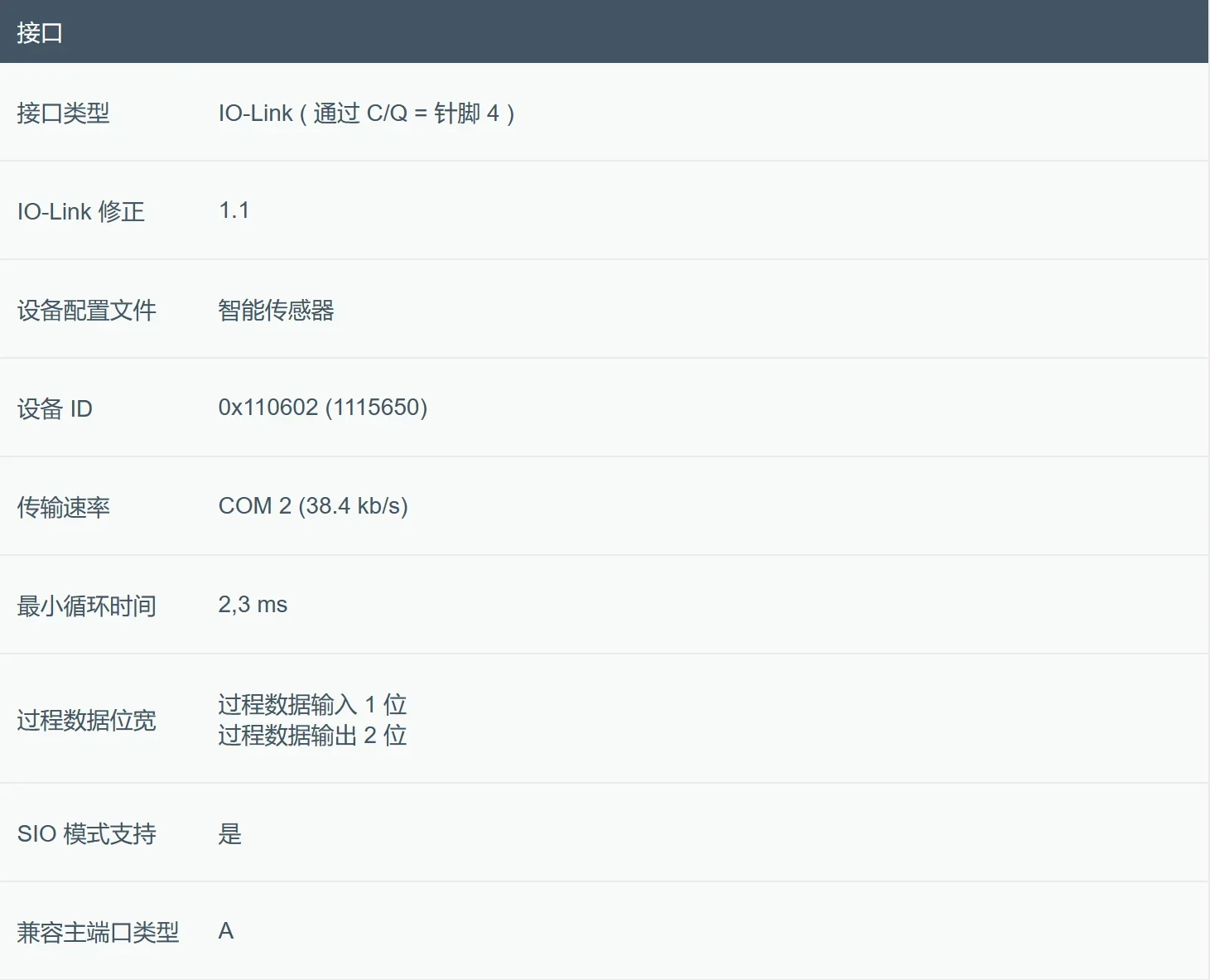The width and height of the screenshot is (1210, 980).
Task: Click the 设备配置文件 label
Action: pos(86,310)
